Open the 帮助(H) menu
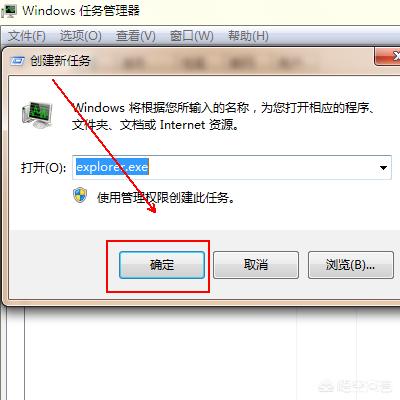Viewport: 400px width, 400px height. pos(248,36)
